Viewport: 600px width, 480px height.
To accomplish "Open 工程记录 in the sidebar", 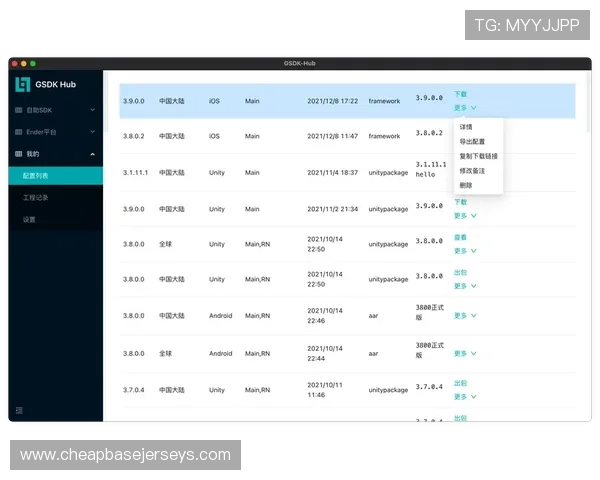I will pos(56,198).
